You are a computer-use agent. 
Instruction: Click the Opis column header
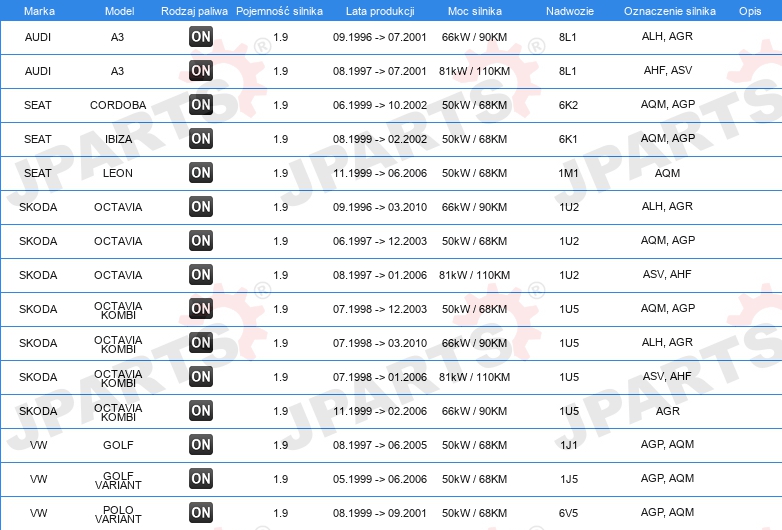750,11
